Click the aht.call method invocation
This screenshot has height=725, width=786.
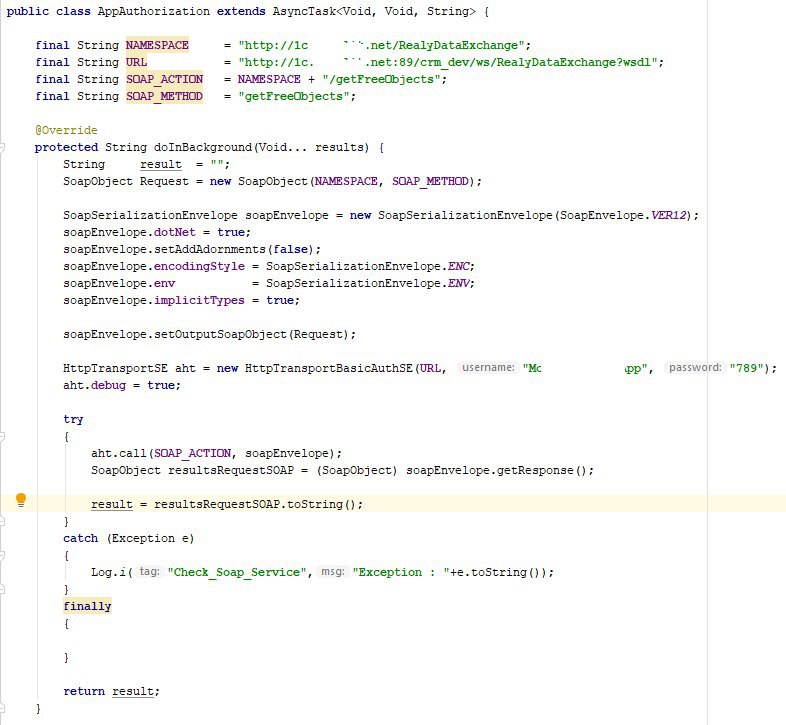point(119,454)
